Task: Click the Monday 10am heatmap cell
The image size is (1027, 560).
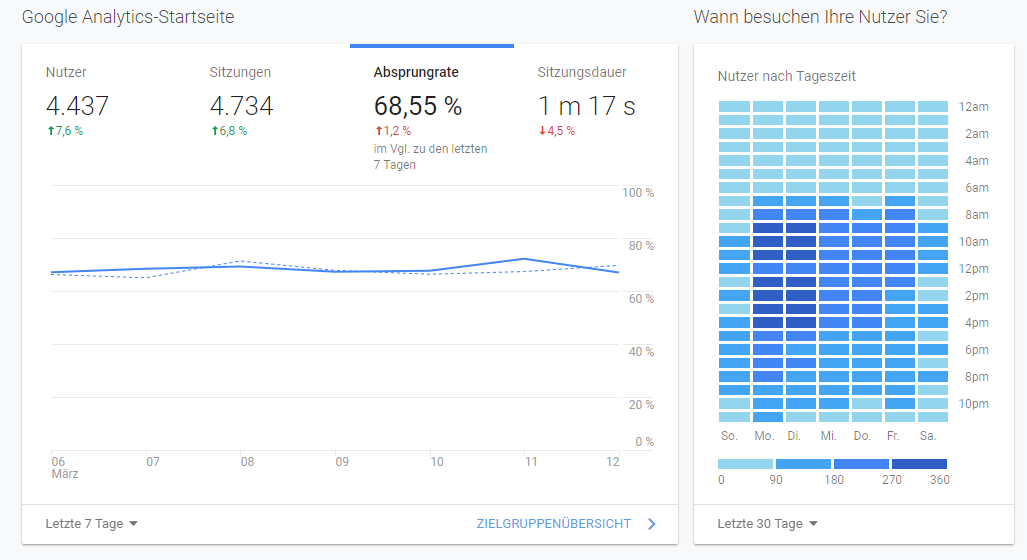Action: point(767,241)
